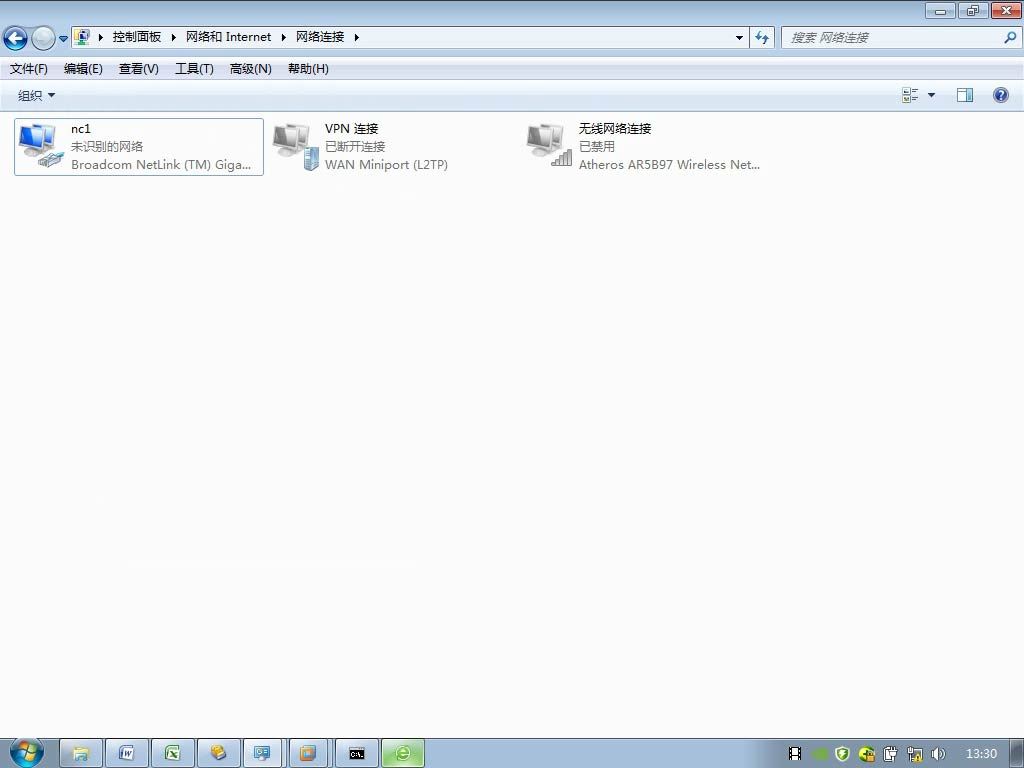Viewport: 1024px width, 768px height.
Task: Click the power plug tray icon
Action: 890,754
